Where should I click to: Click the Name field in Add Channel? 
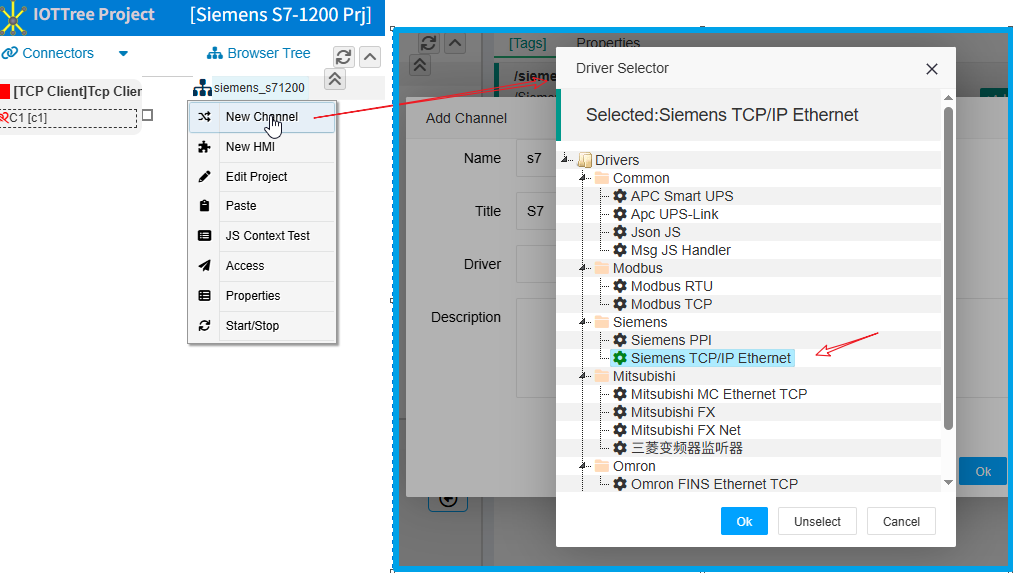536,158
